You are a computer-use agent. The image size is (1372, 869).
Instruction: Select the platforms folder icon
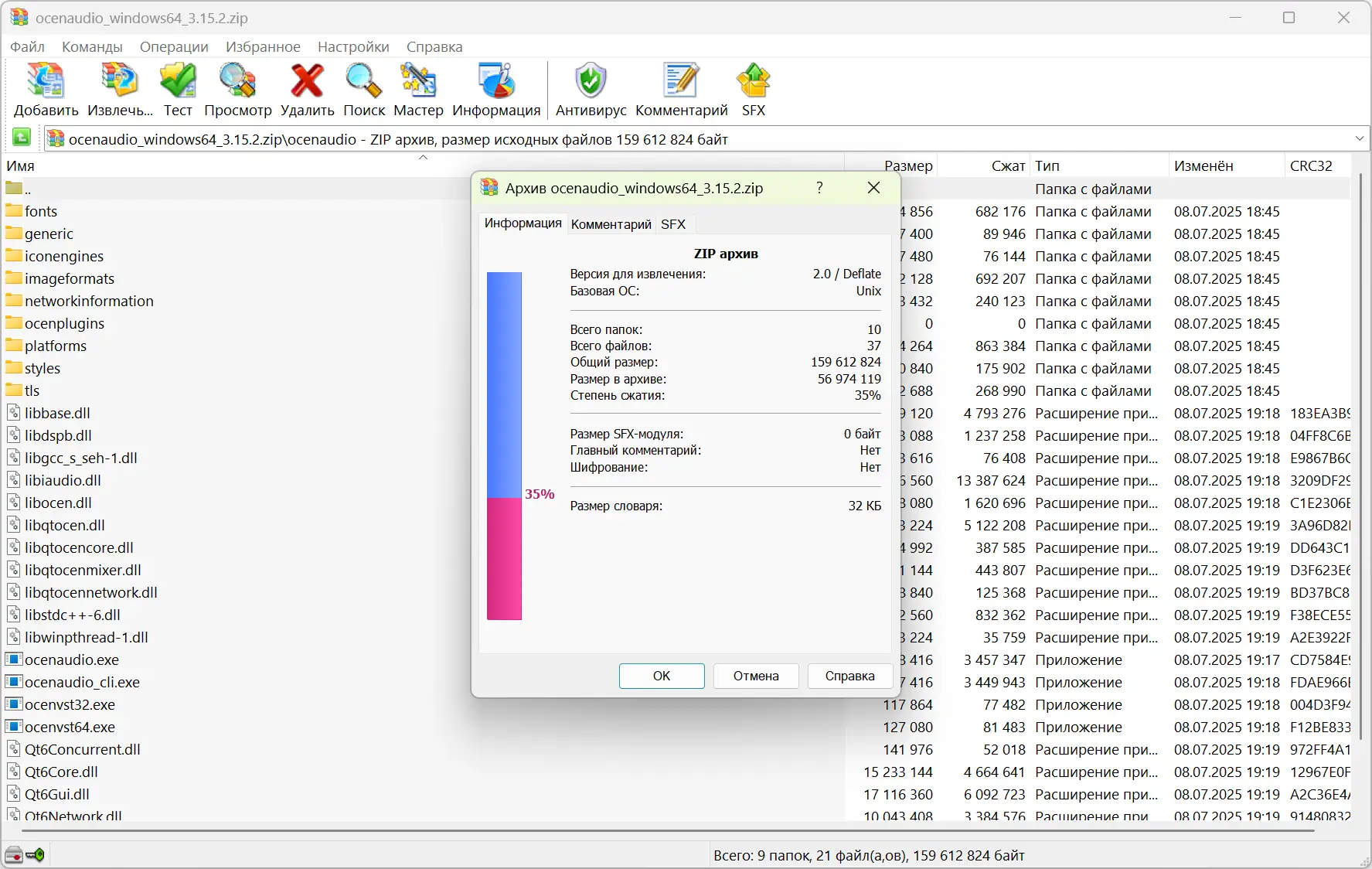[14, 345]
